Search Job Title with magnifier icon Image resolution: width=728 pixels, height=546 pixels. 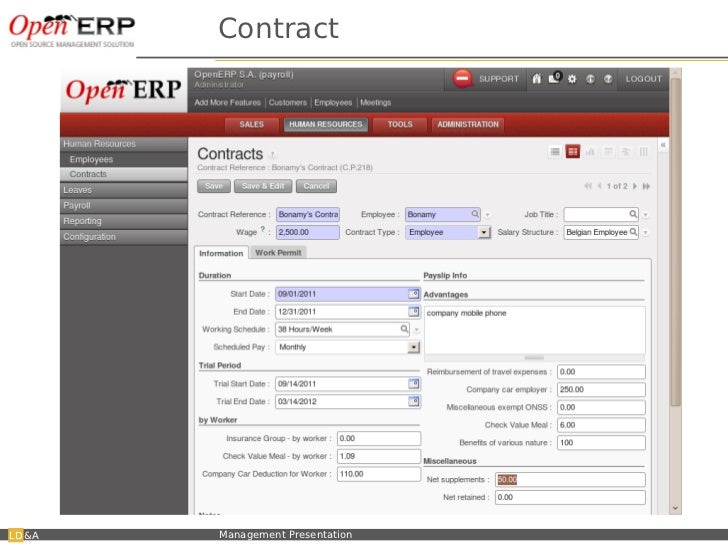633,214
